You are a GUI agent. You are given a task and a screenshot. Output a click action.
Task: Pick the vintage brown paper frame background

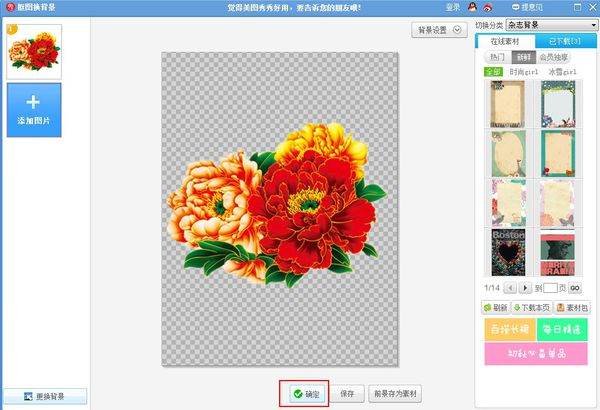508,104
